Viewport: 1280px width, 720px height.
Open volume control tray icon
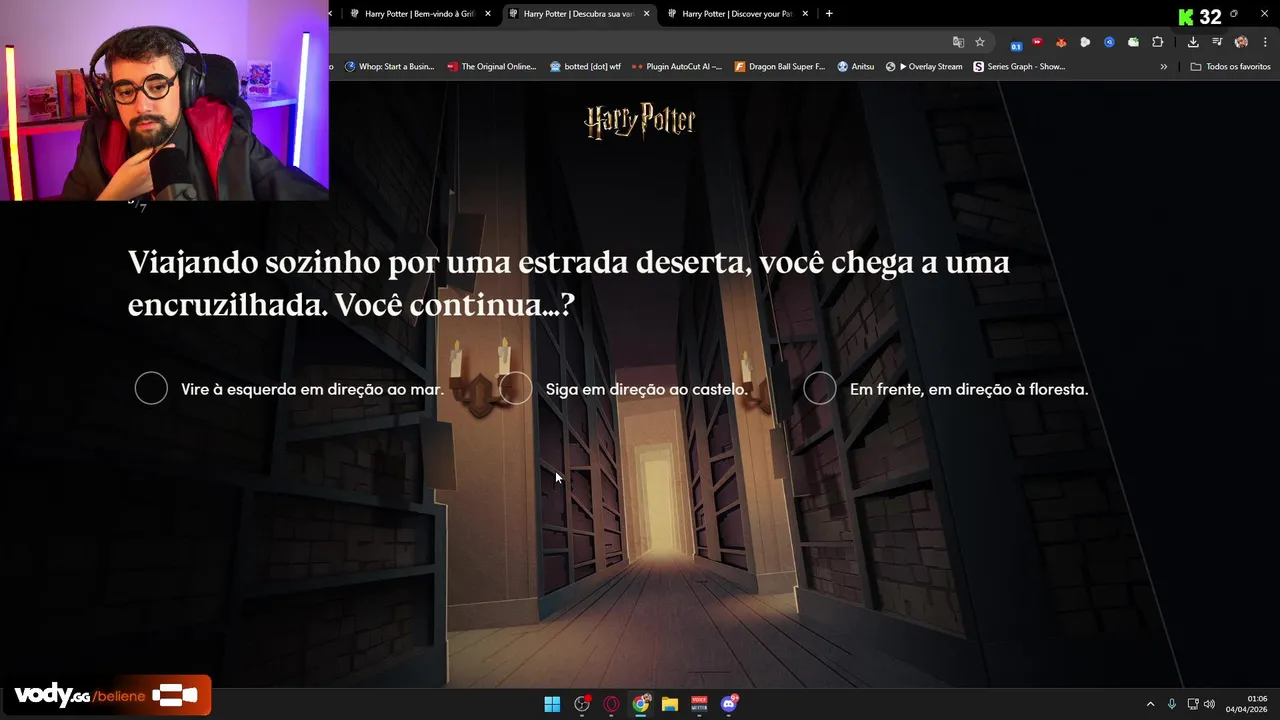click(x=1209, y=704)
